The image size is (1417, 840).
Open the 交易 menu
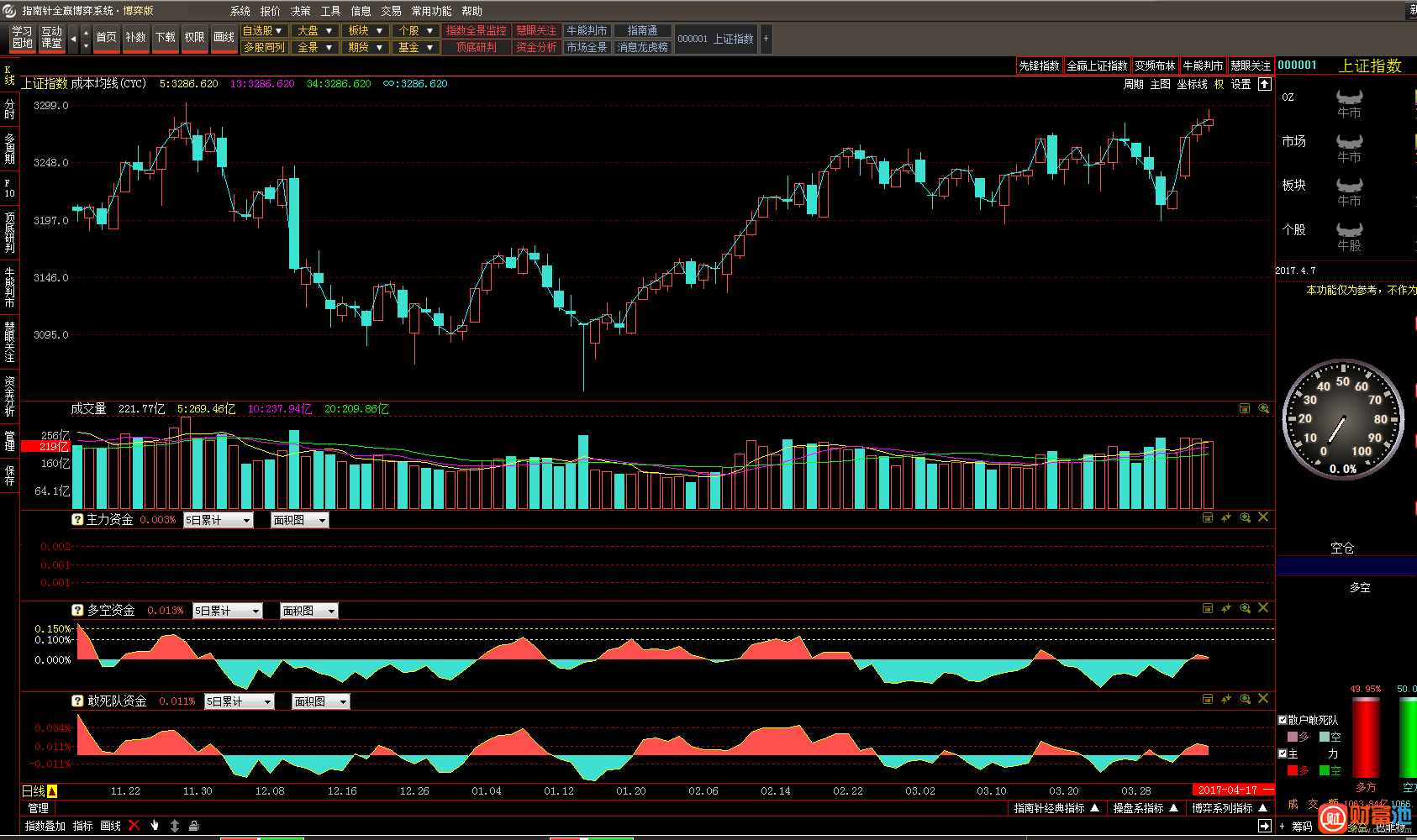392,11
